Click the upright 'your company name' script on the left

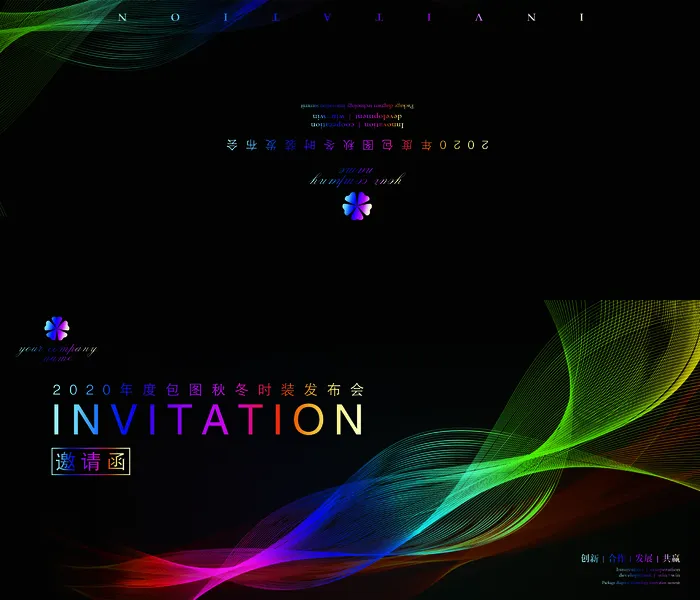[57, 353]
